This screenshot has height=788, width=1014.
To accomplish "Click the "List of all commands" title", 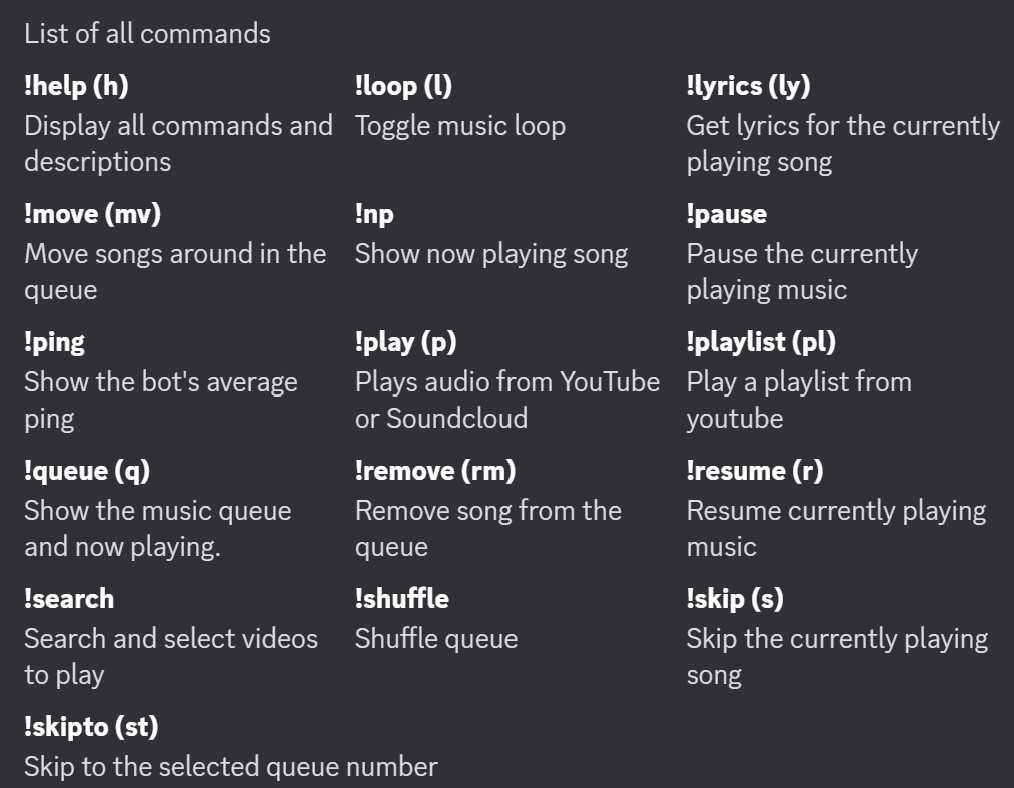I will (x=147, y=34).
